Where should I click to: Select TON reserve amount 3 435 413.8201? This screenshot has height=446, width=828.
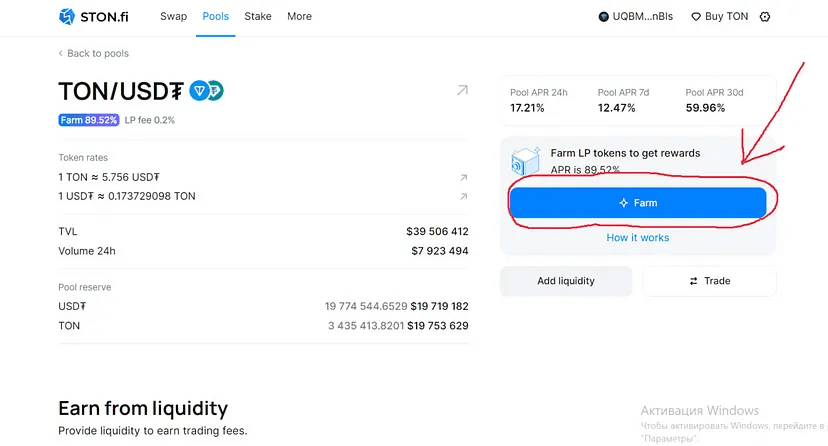pos(366,326)
